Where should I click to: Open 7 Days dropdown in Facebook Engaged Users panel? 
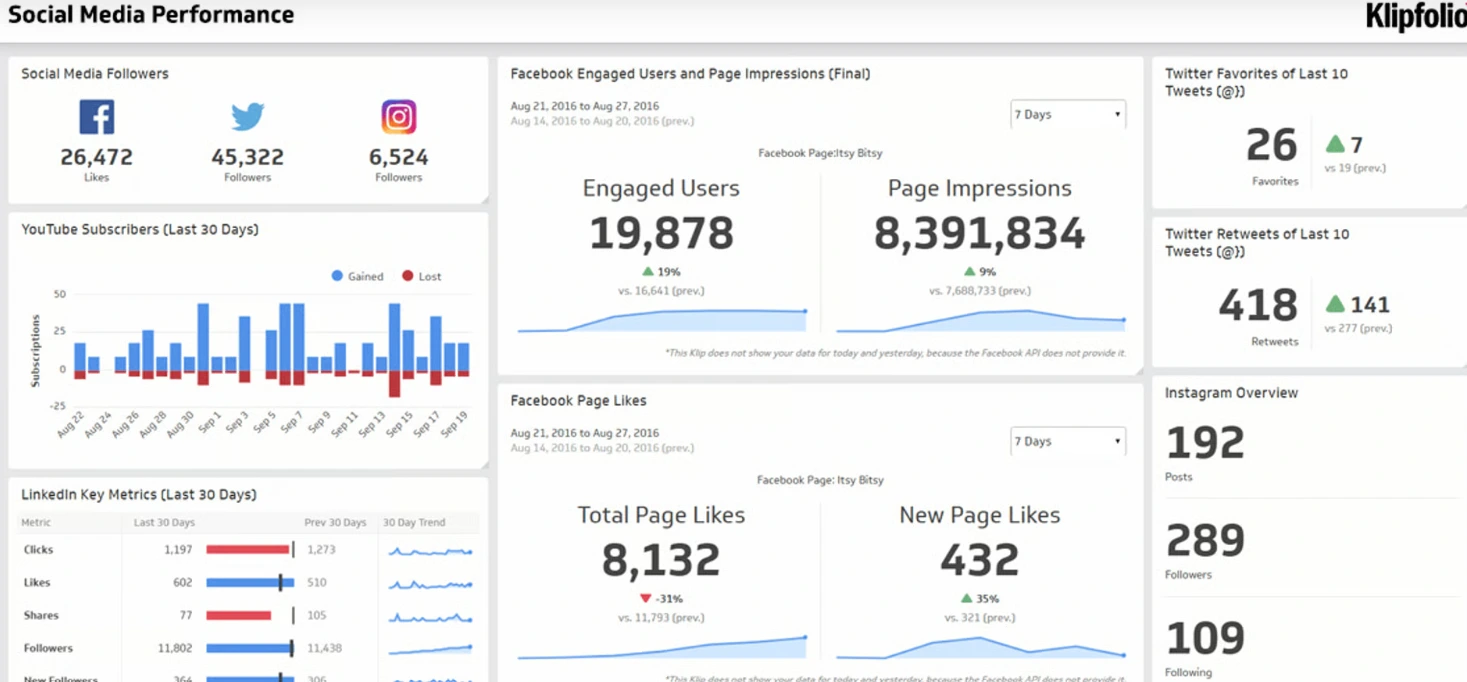tap(1067, 115)
